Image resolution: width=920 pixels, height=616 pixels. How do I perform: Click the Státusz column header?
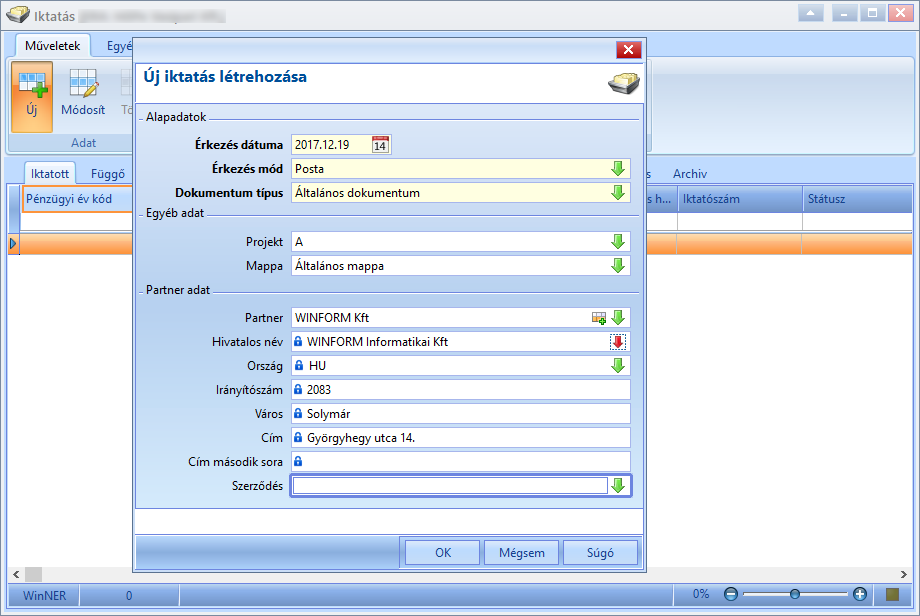(857, 199)
